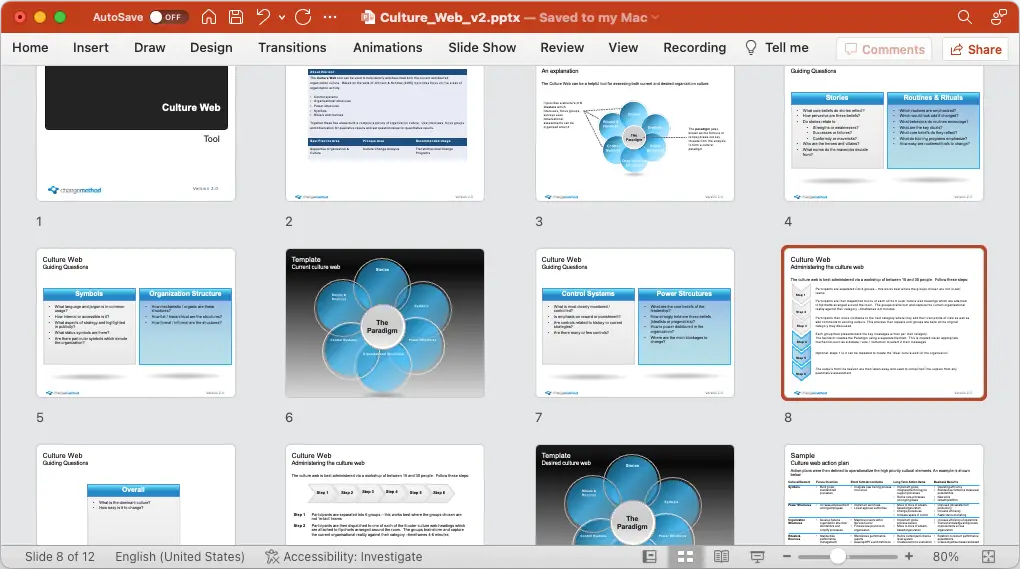The image size is (1020, 569).
Task: Switch to Reading view icon
Action: coord(721,557)
